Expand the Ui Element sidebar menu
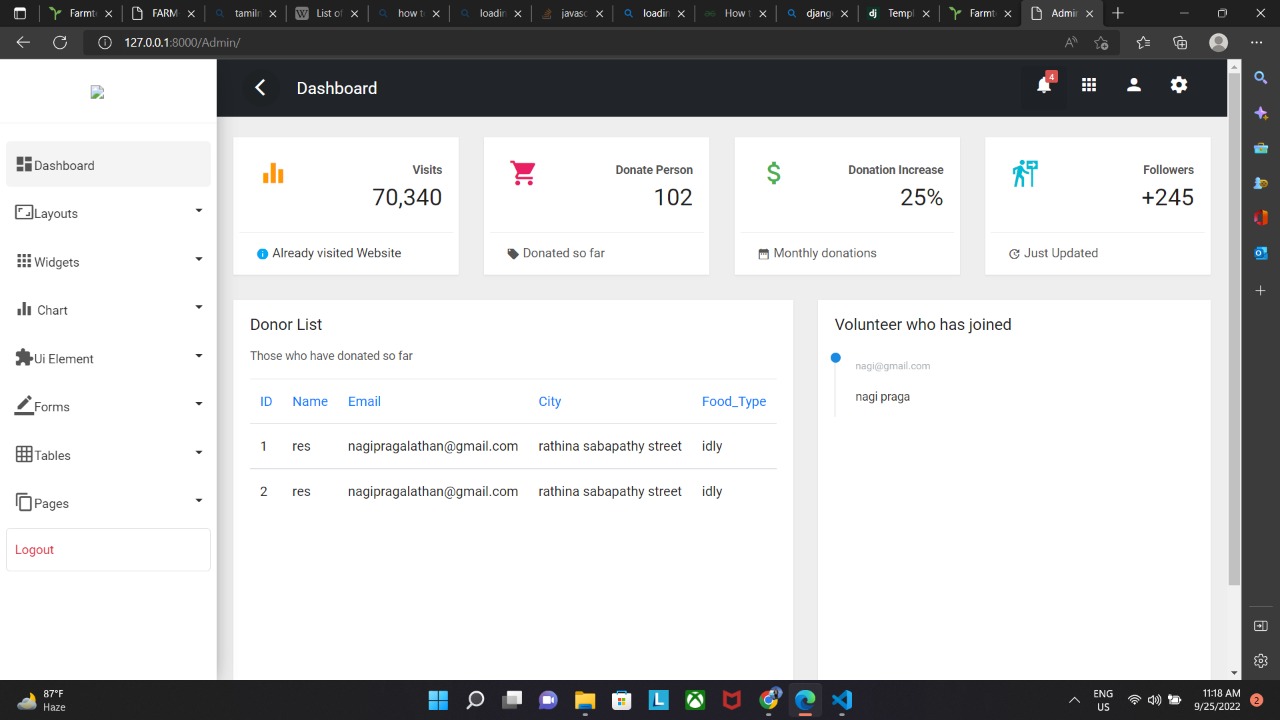 [108, 358]
